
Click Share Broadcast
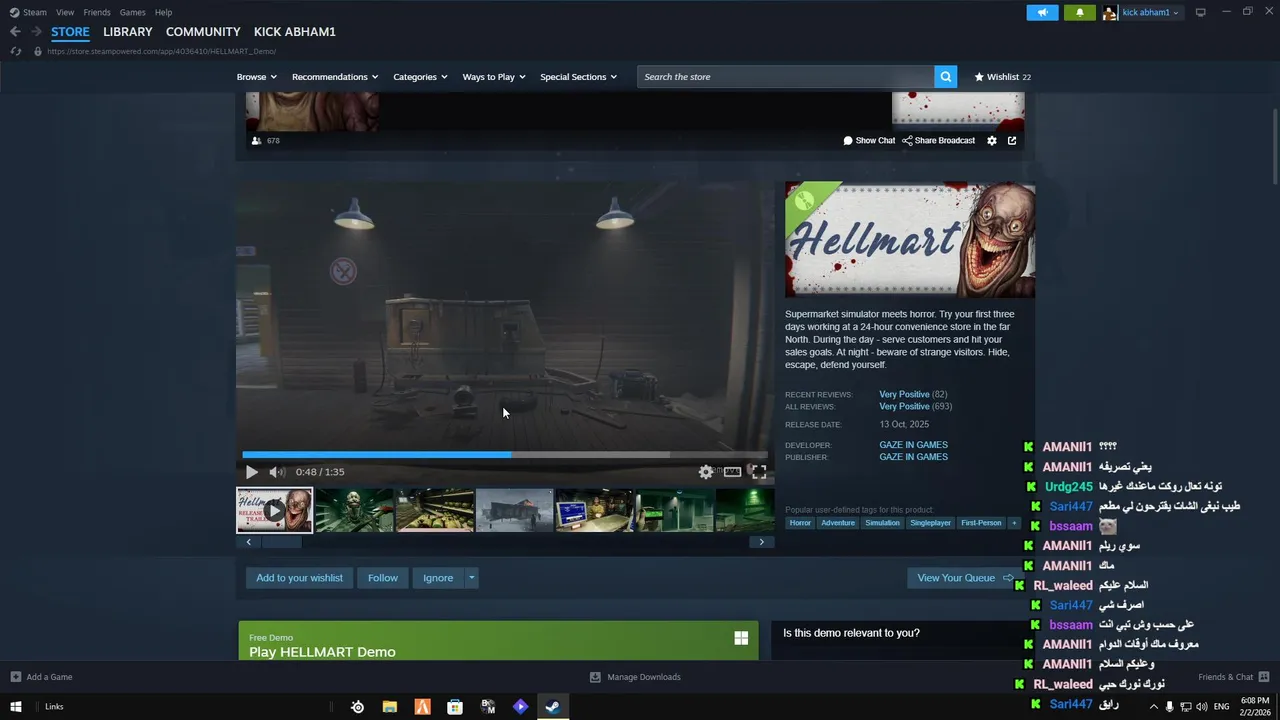pos(938,141)
